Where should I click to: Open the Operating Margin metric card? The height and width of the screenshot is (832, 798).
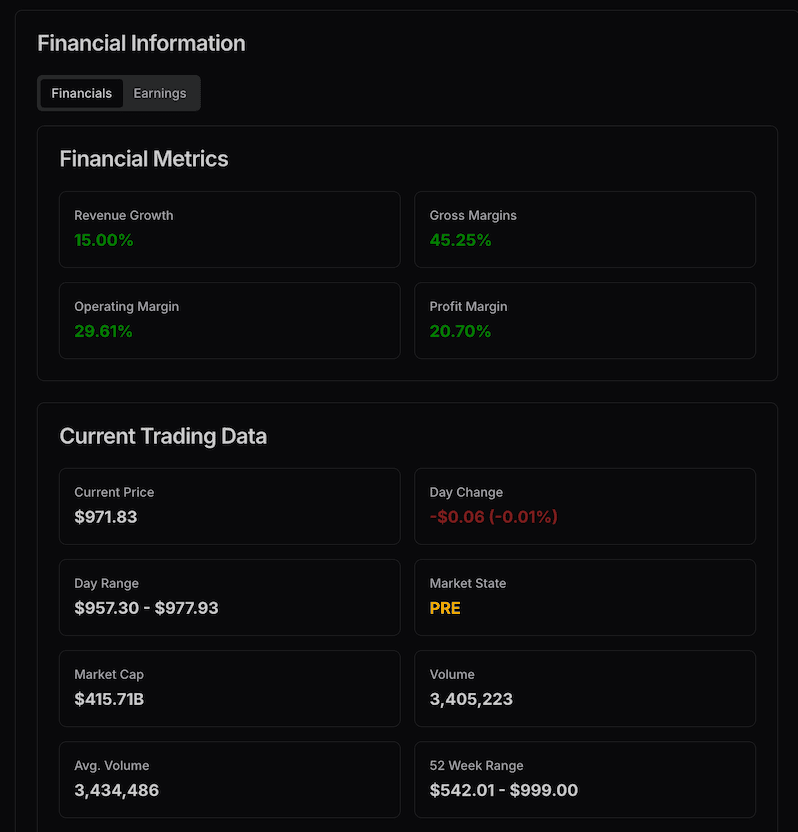229,320
